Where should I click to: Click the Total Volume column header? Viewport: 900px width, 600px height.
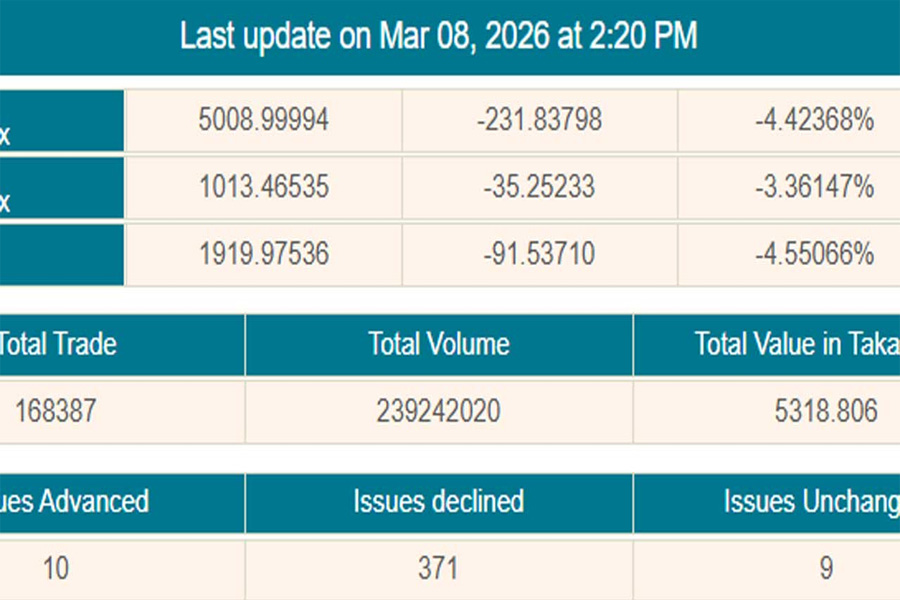(439, 345)
